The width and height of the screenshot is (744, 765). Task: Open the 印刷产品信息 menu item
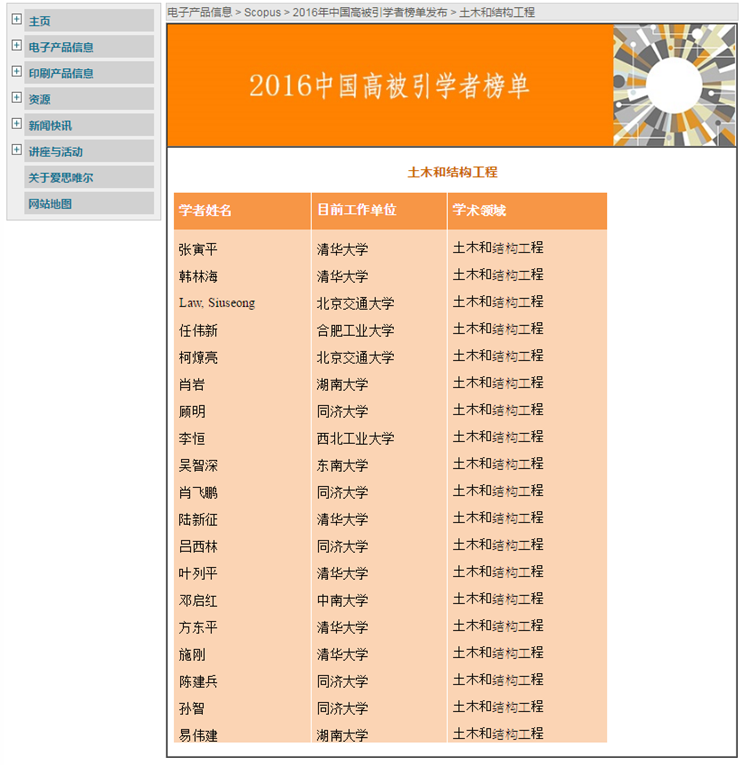point(61,73)
